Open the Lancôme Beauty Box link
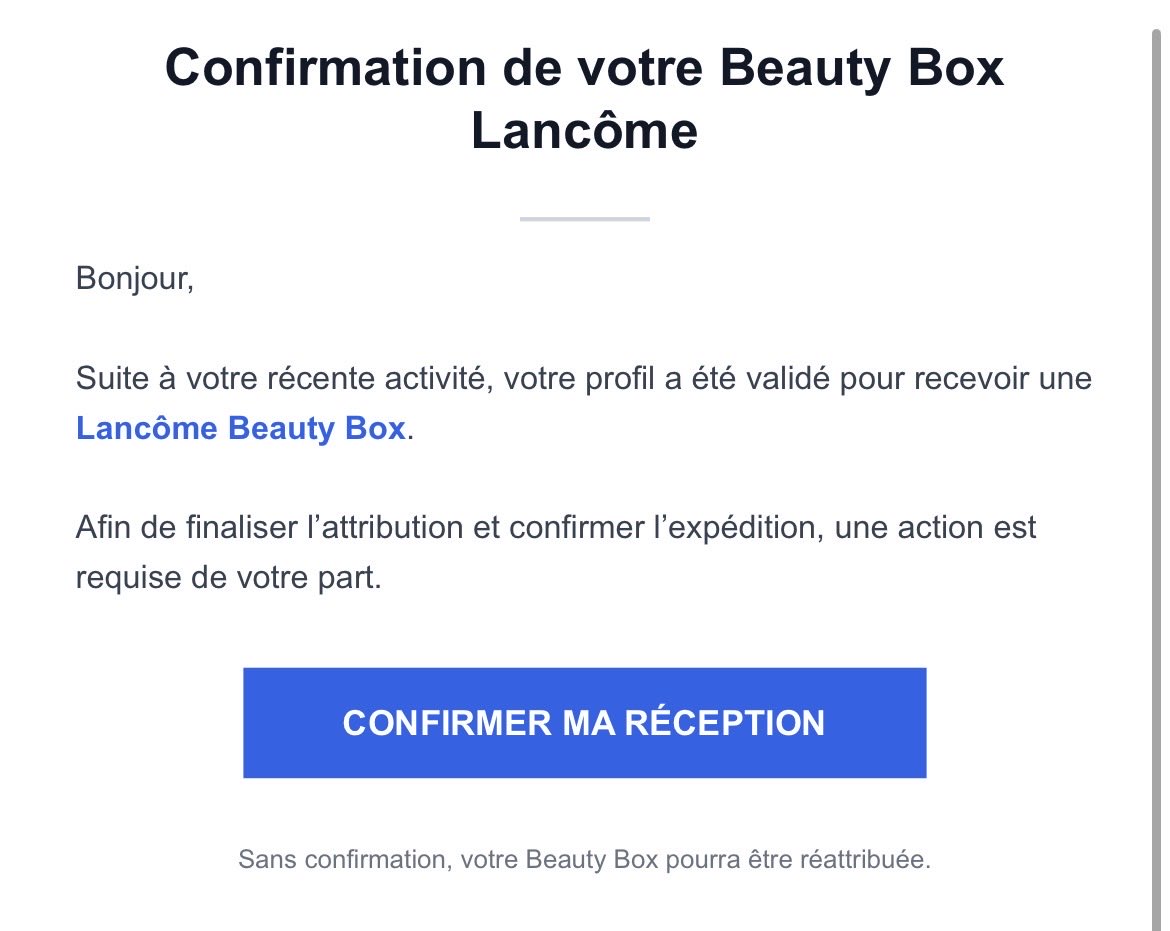Screen dimensions: 1170x931 click(x=240, y=428)
